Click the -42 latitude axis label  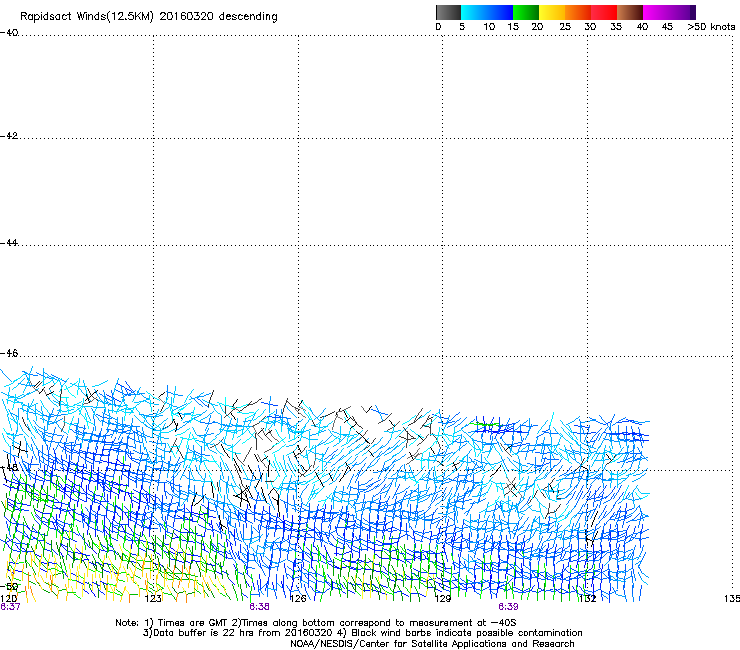pos(9,136)
